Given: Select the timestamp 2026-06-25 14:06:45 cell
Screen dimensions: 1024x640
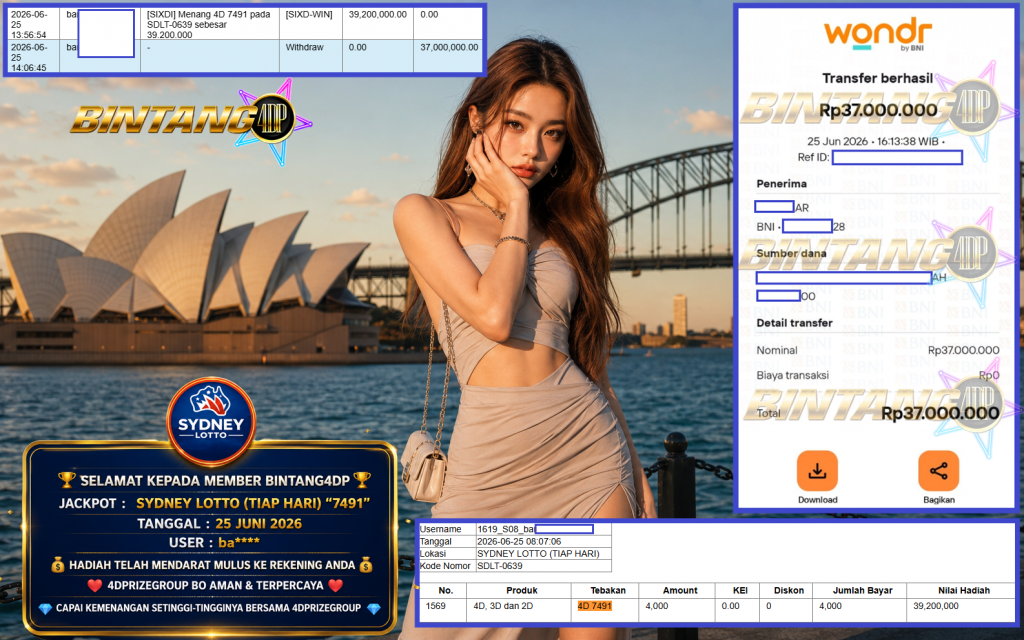Looking at the screenshot, I should coord(32,57).
